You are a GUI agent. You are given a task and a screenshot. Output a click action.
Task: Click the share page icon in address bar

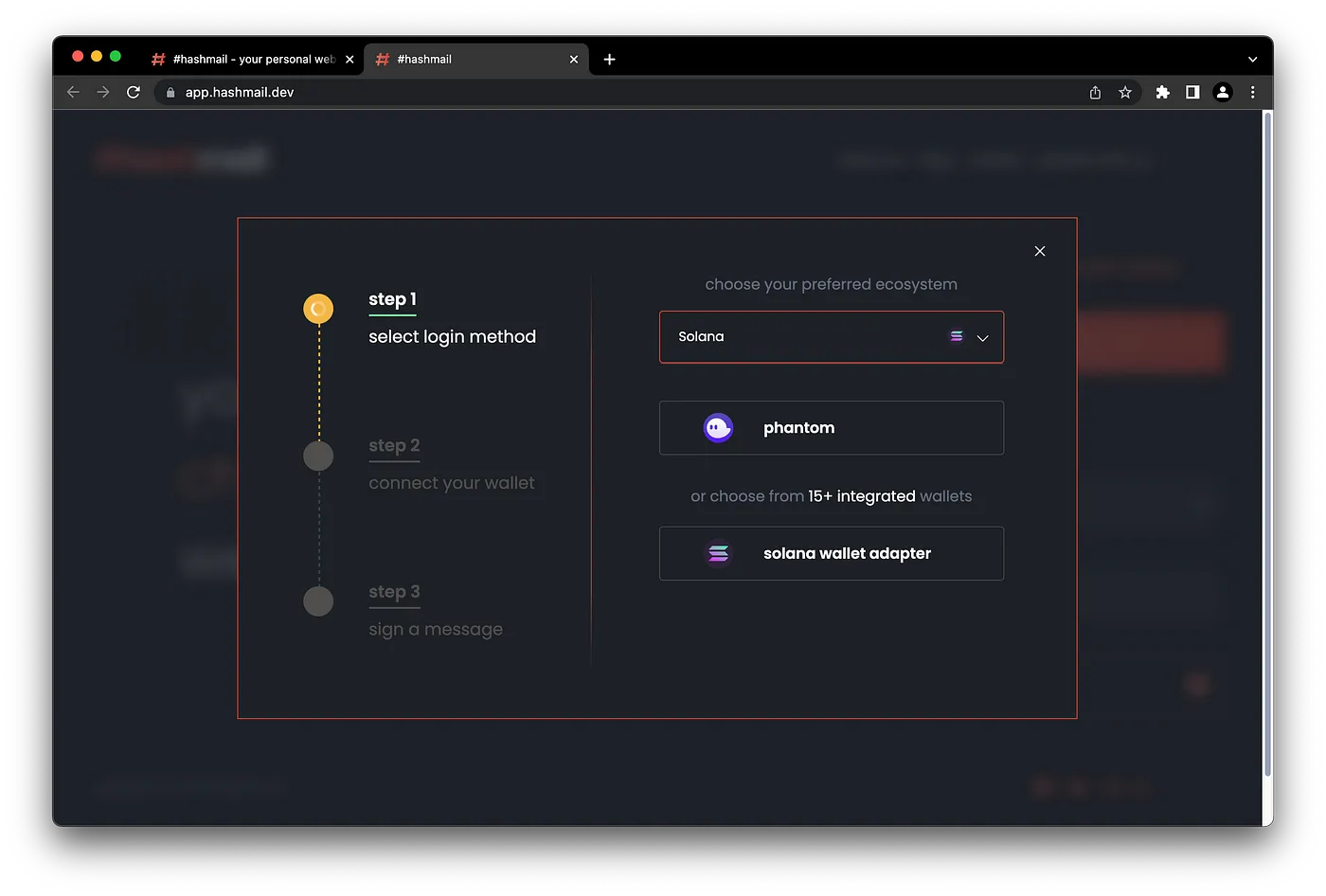coord(1095,92)
